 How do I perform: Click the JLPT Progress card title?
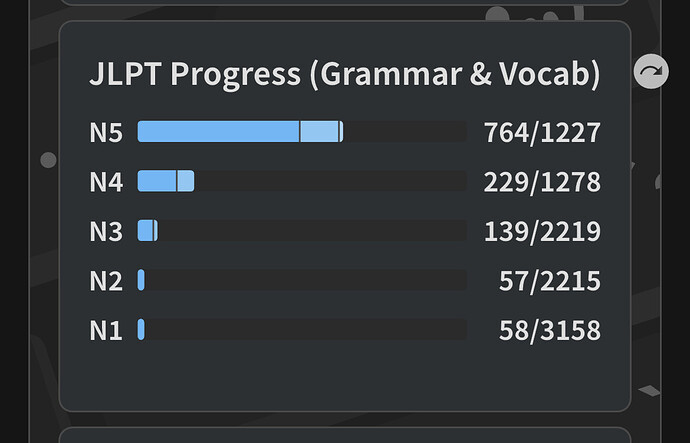344,75
